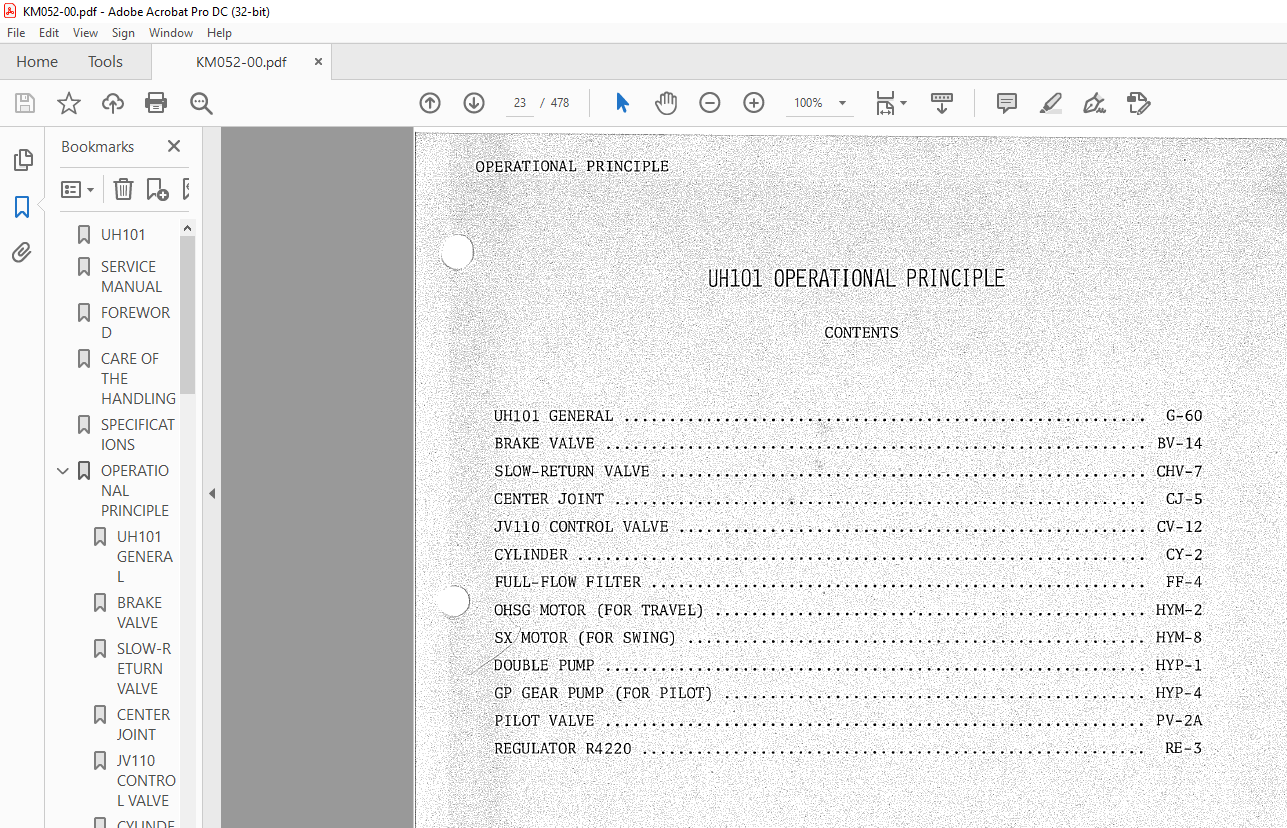Jump to UH101 bookmark
Viewport: 1287px width, 828px height.
coord(123,235)
